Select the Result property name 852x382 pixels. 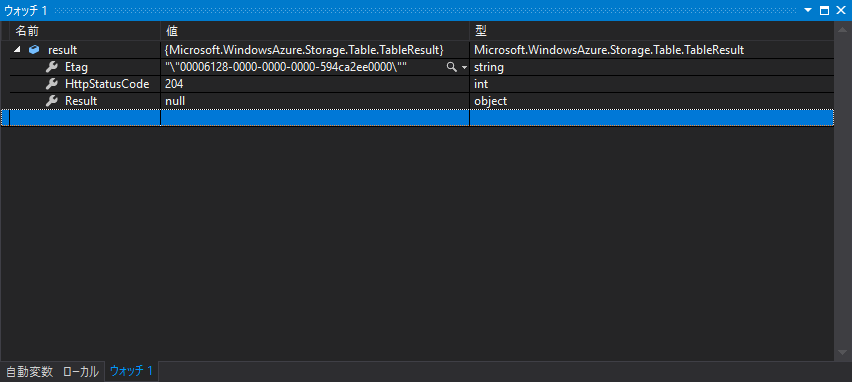pos(81,101)
